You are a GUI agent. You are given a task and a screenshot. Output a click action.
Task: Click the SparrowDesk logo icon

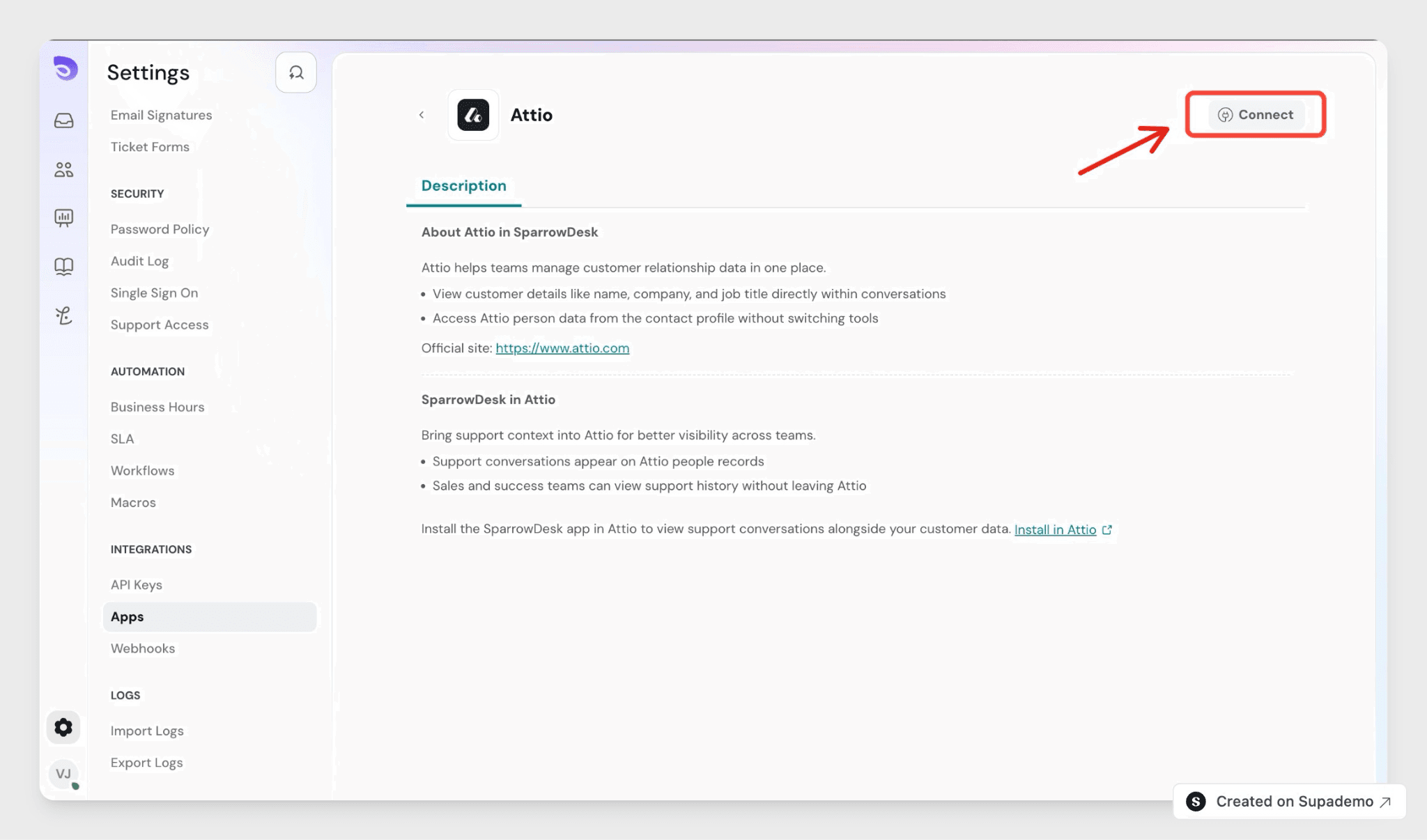[65, 69]
